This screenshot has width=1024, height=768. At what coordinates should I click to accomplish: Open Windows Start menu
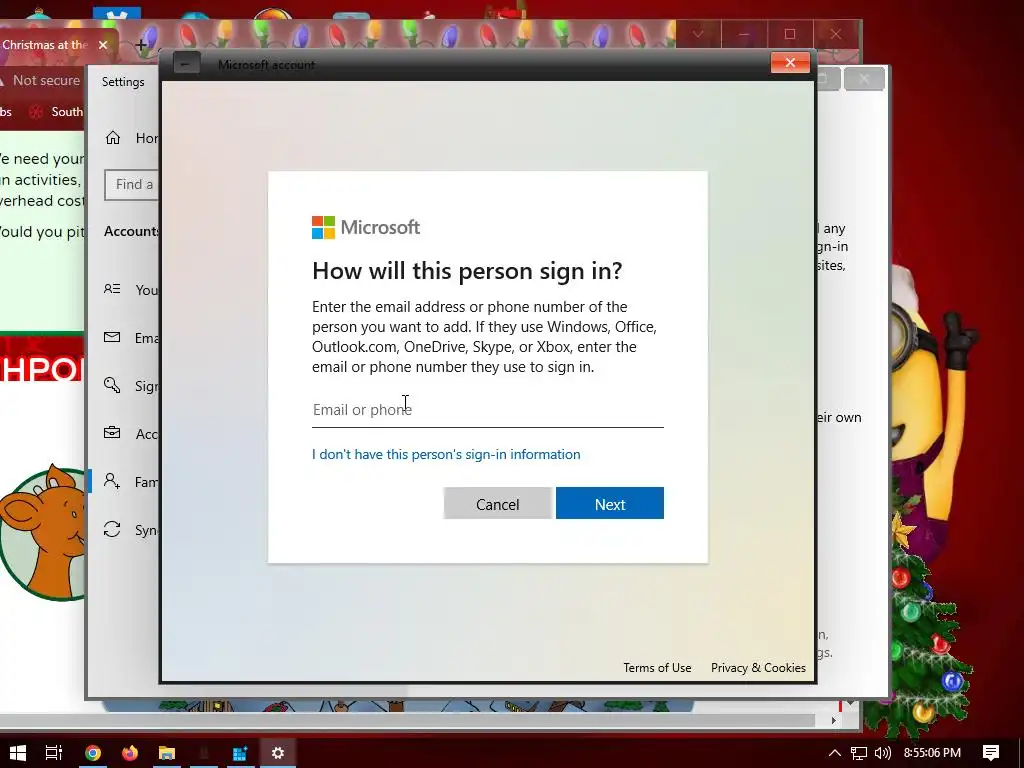[x=18, y=753]
